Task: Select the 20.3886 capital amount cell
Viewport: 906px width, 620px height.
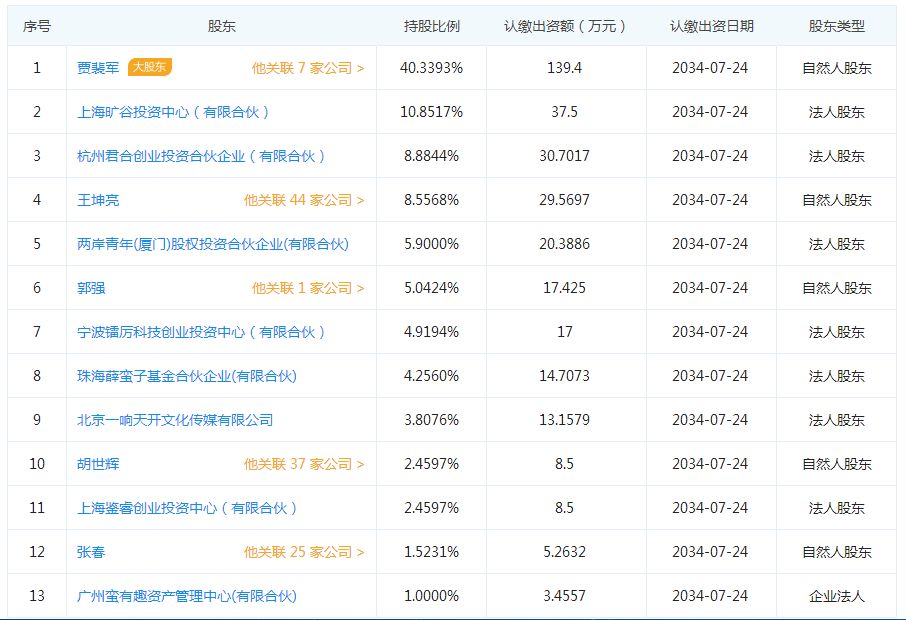Action: pos(565,244)
